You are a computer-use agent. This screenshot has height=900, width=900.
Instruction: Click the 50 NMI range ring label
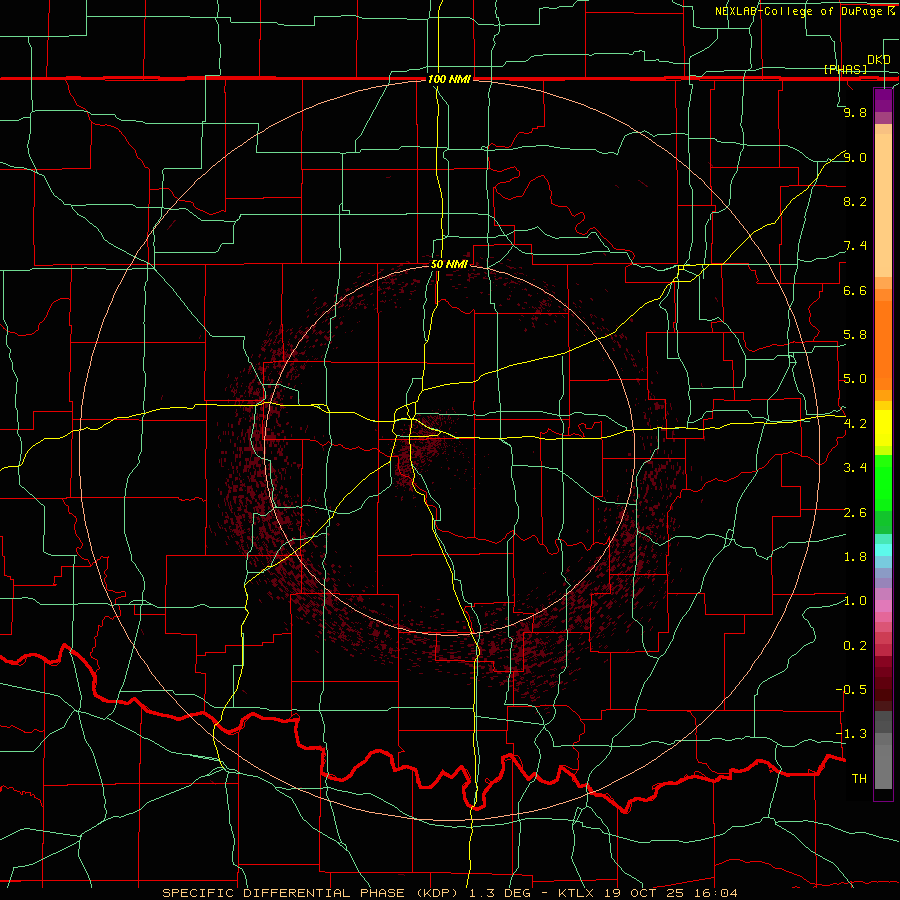coord(449,264)
